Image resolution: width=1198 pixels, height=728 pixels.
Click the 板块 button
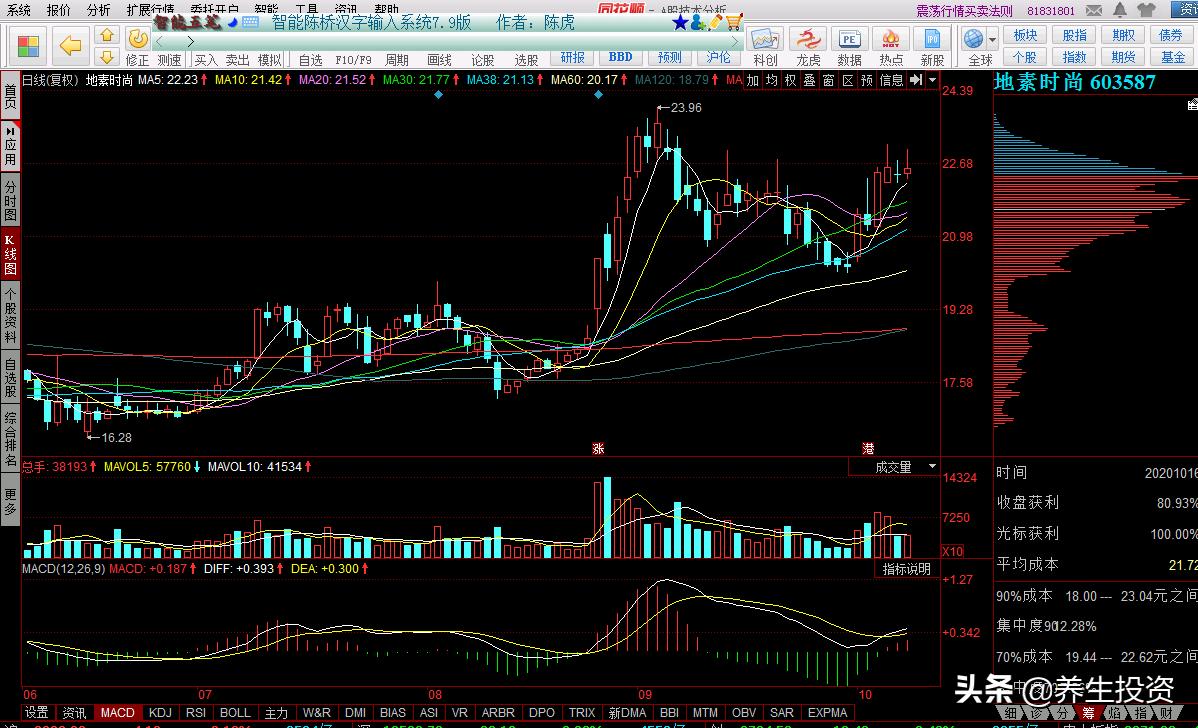1025,35
